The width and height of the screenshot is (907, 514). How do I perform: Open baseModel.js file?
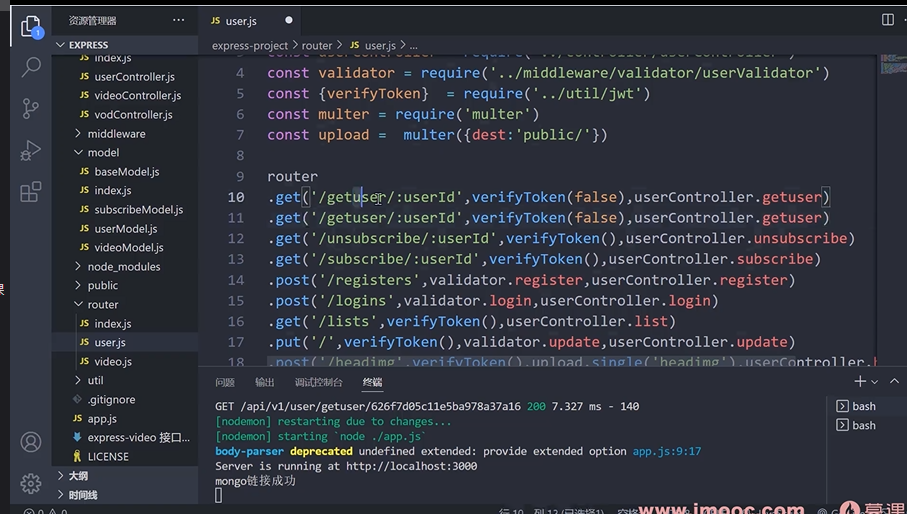(x=125, y=172)
